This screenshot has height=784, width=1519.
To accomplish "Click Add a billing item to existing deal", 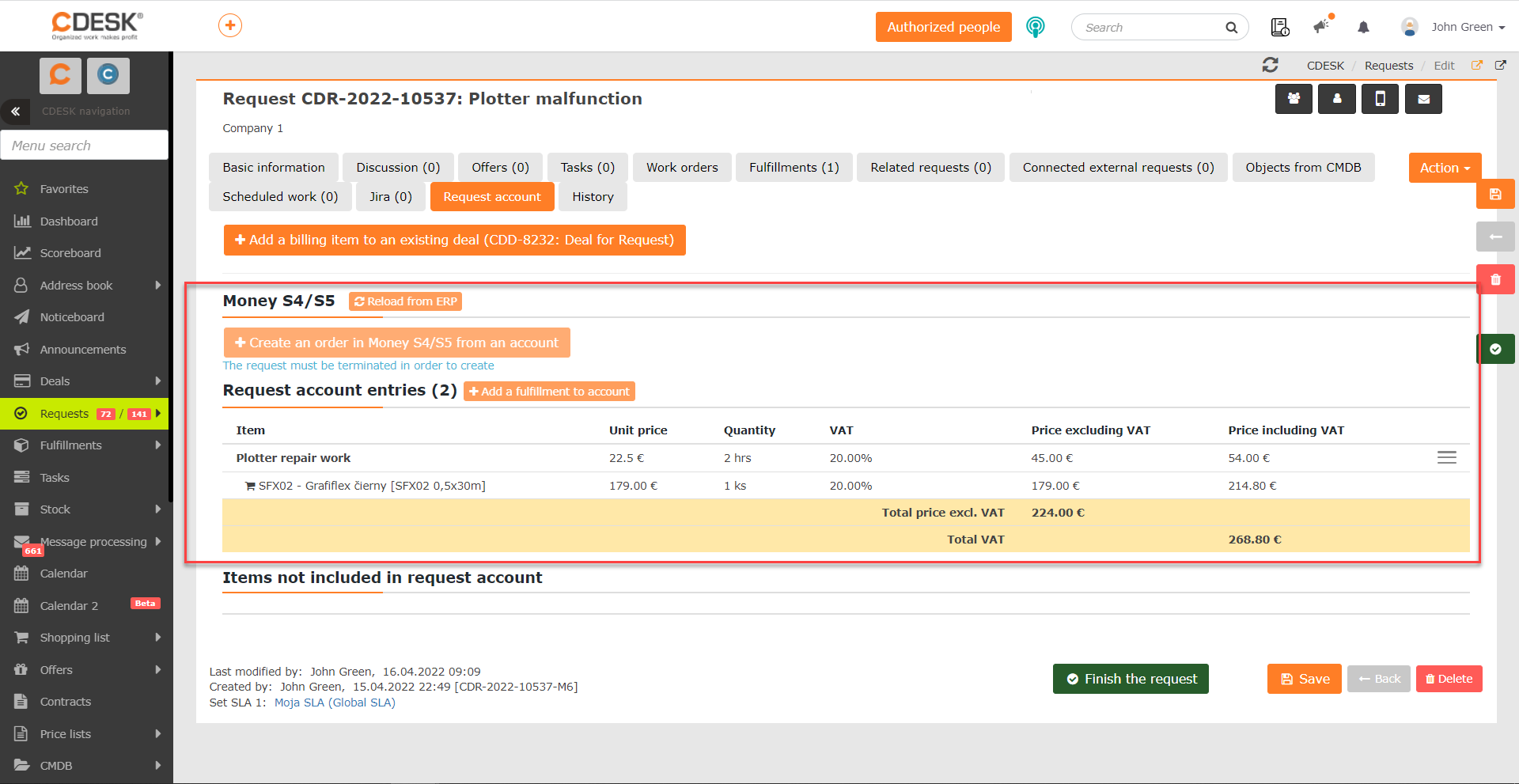I will point(455,240).
